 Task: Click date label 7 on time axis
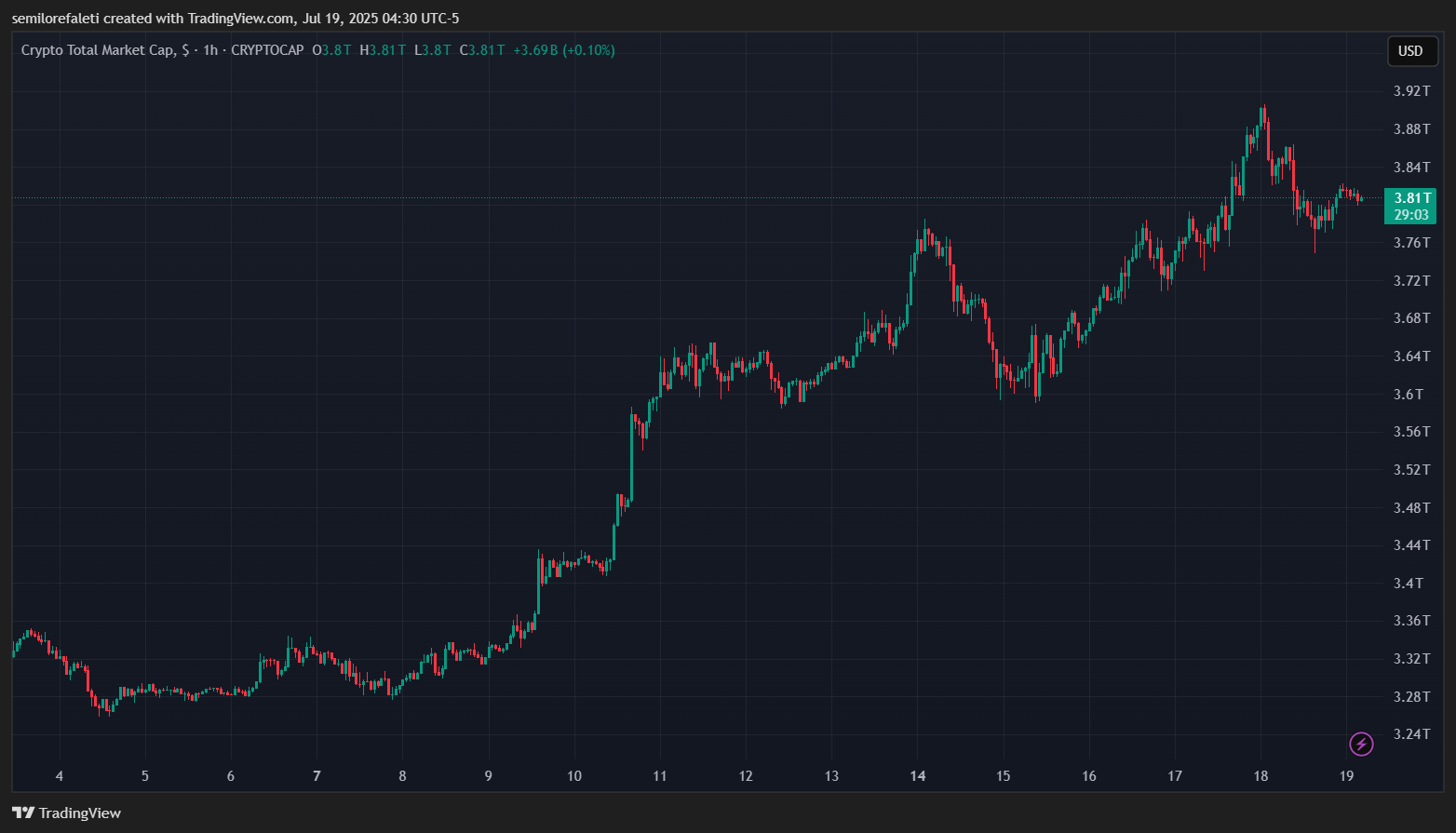[x=317, y=776]
